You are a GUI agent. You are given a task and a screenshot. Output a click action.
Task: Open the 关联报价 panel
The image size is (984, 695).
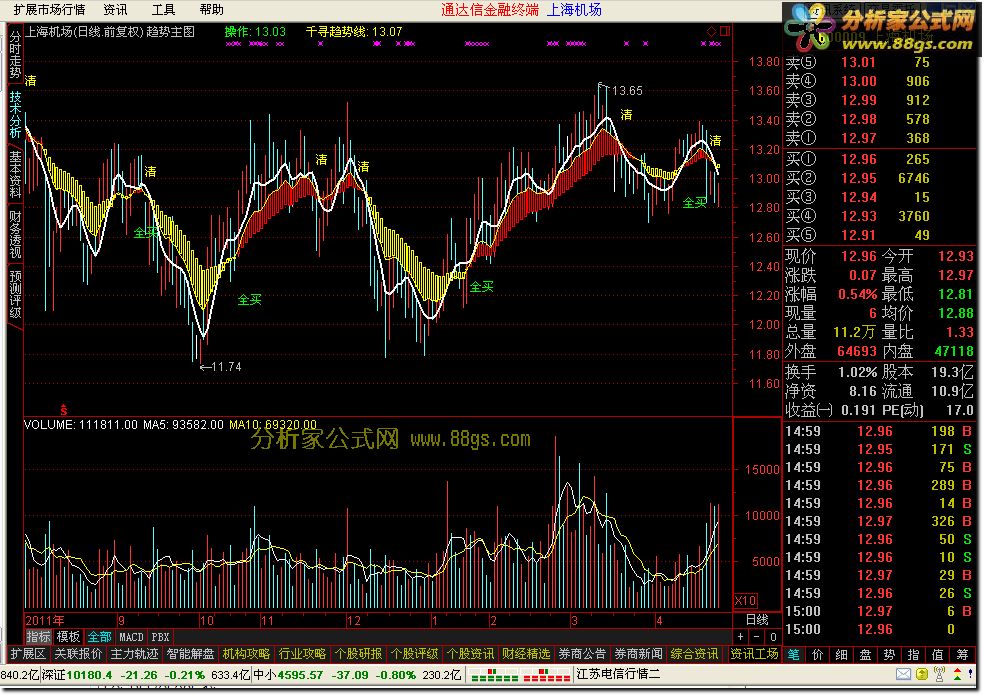[x=78, y=654]
